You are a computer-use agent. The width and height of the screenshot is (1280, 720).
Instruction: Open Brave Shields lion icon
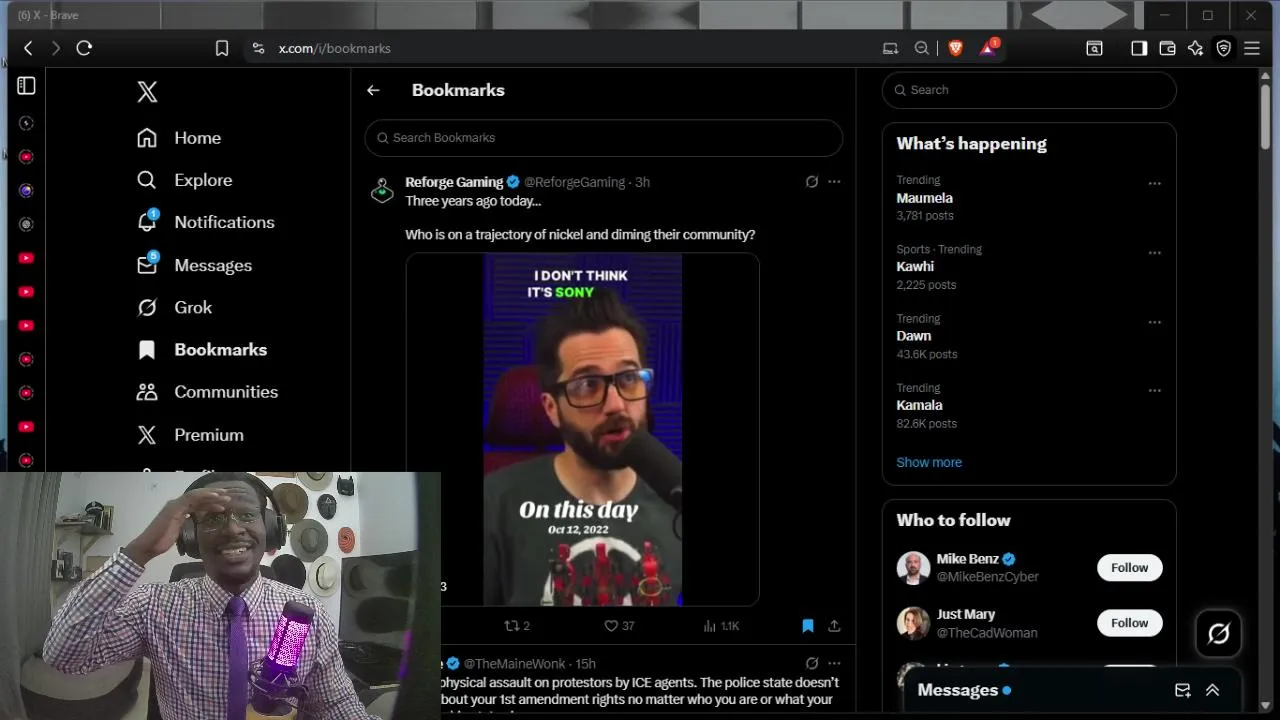tap(956, 48)
